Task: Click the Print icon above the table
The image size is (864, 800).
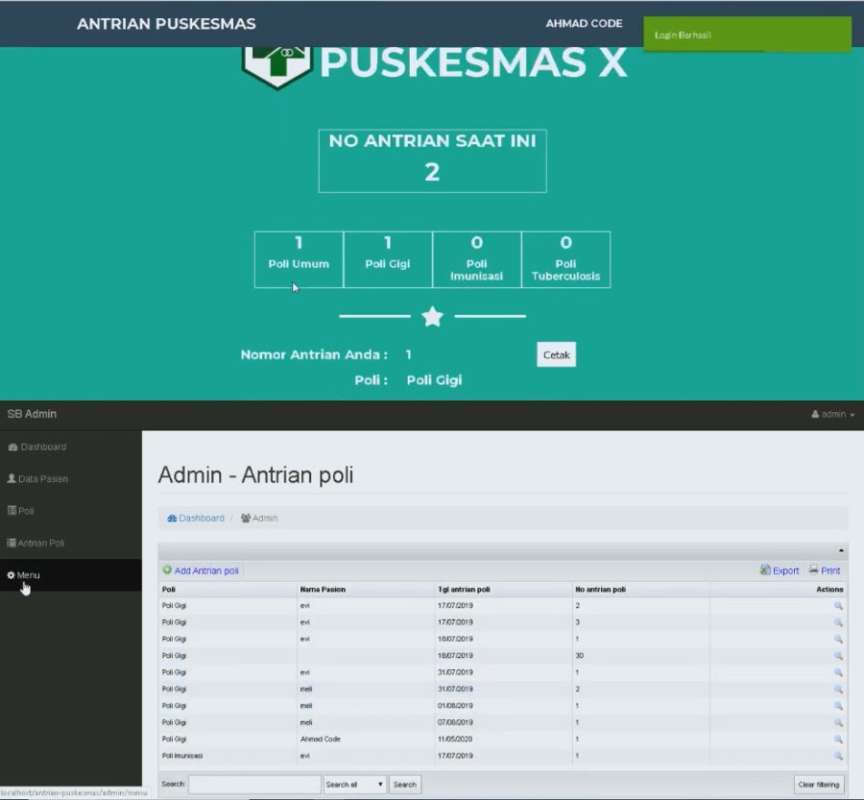Action: [x=814, y=570]
